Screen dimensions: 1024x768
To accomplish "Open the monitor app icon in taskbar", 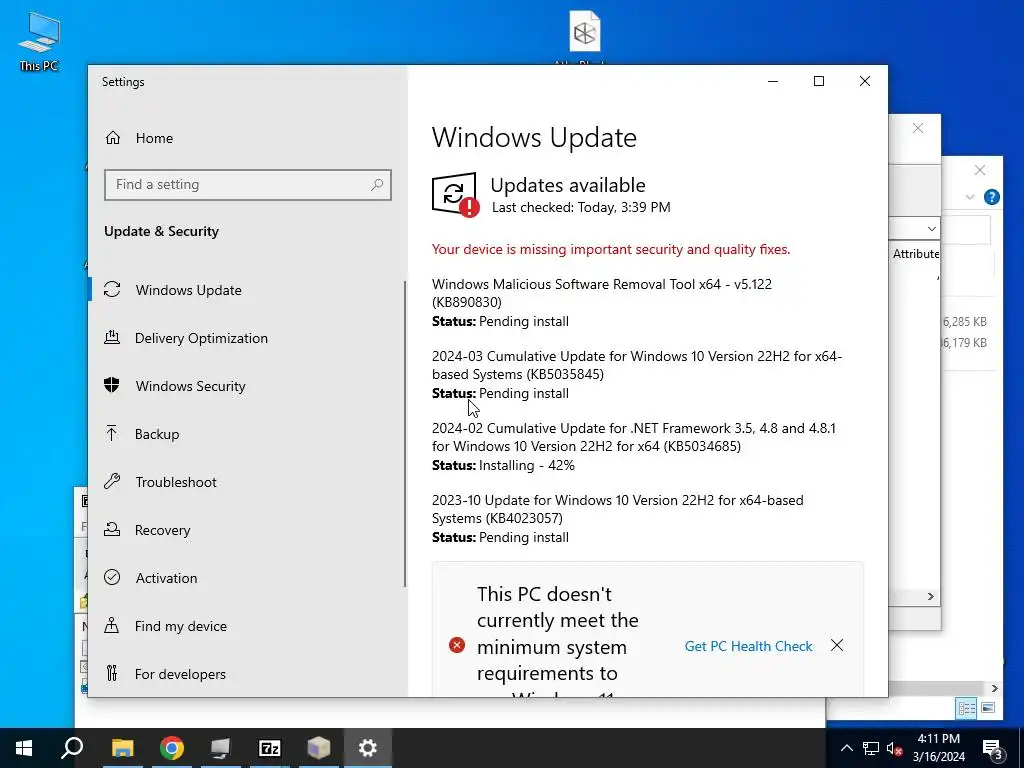I will click(221, 748).
